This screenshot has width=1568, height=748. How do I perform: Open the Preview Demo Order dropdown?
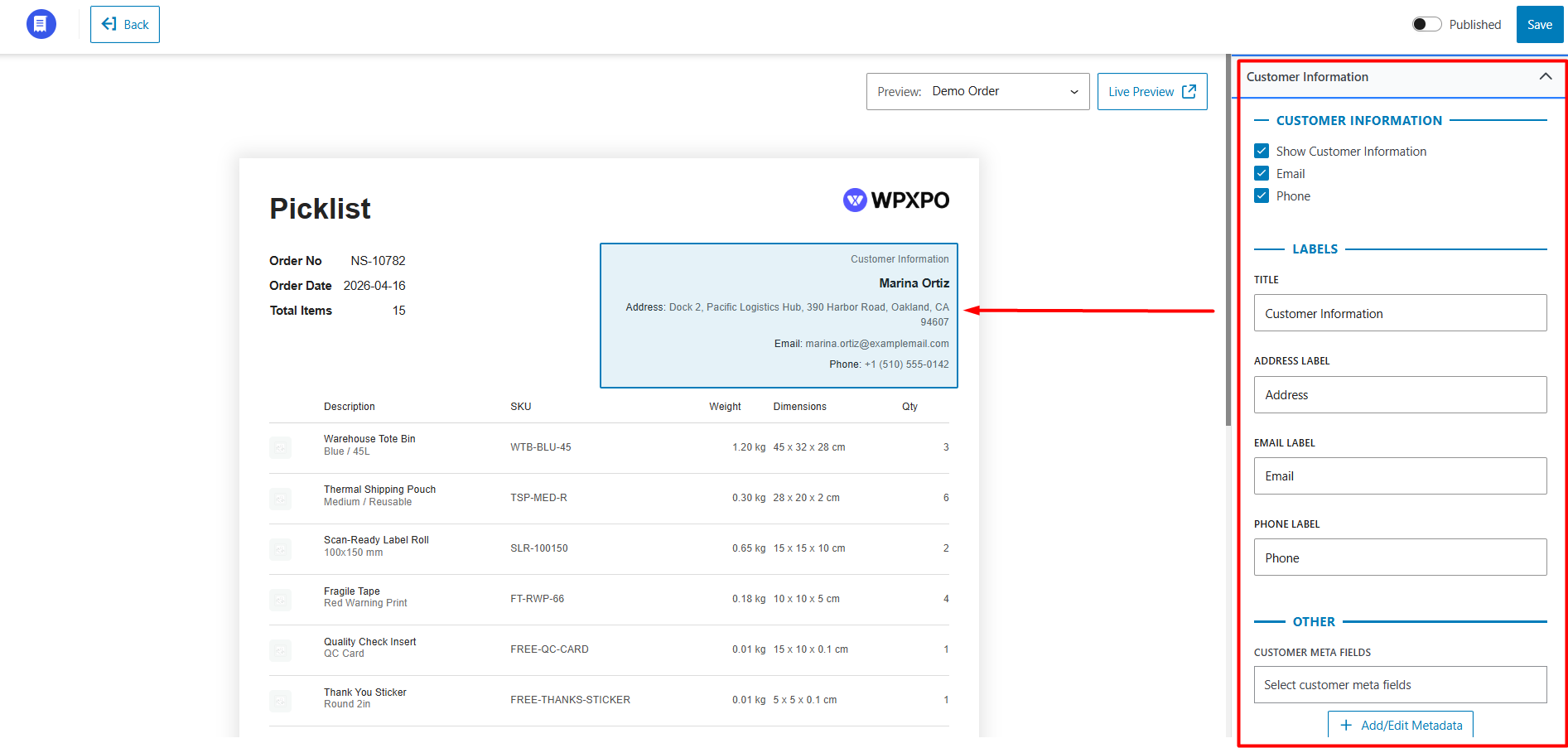point(977,91)
